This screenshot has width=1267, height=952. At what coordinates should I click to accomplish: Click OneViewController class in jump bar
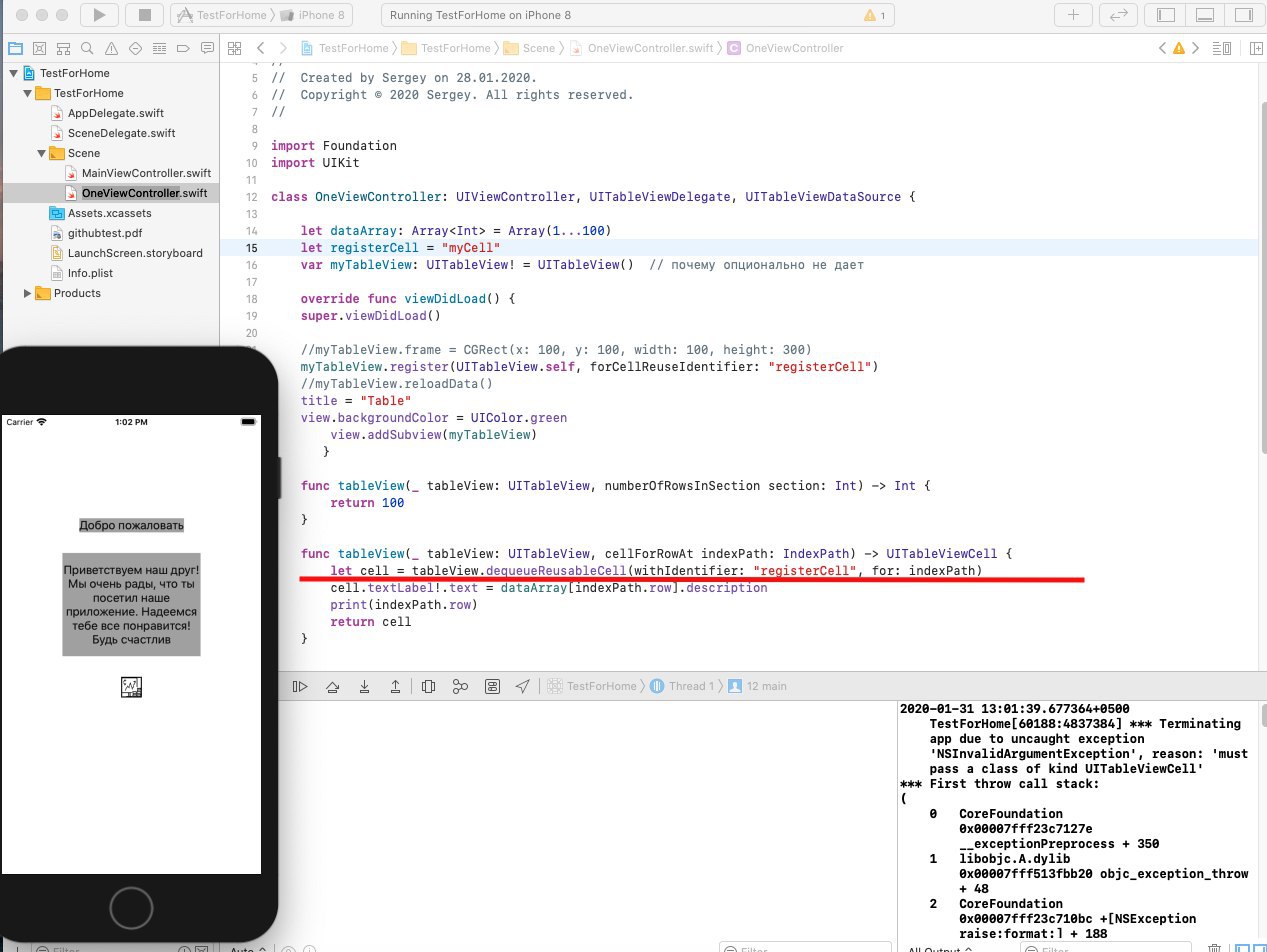(x=786, y=48)
